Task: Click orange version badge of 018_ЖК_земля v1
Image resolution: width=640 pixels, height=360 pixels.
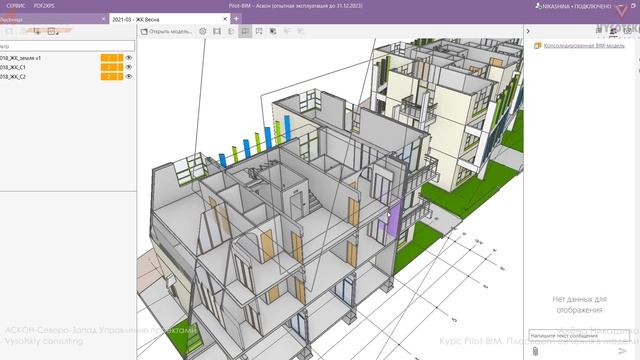Action: click(x=112, y=58)
